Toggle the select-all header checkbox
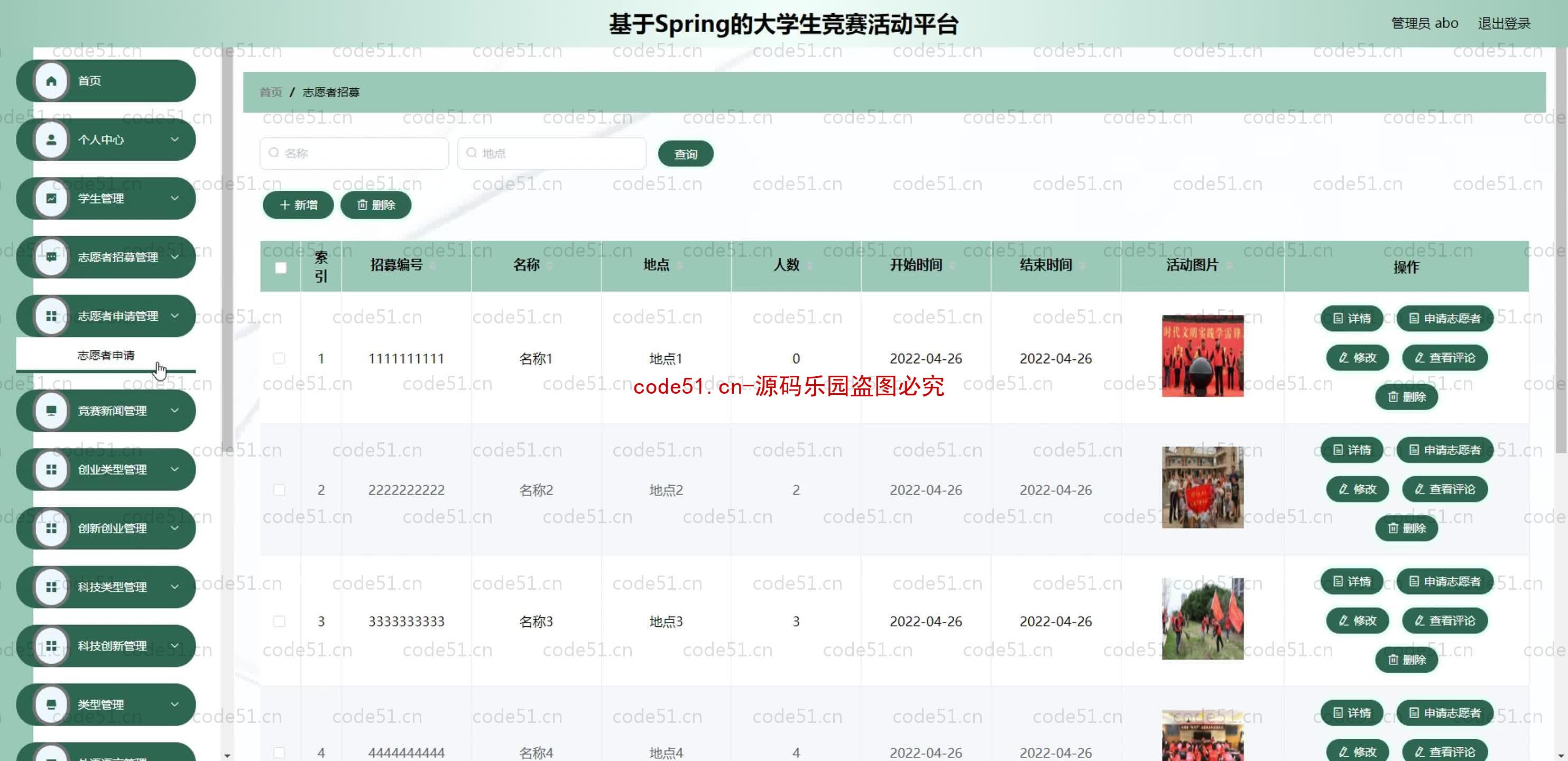This screenshot has width=1568, height=761. coord(281,267)
